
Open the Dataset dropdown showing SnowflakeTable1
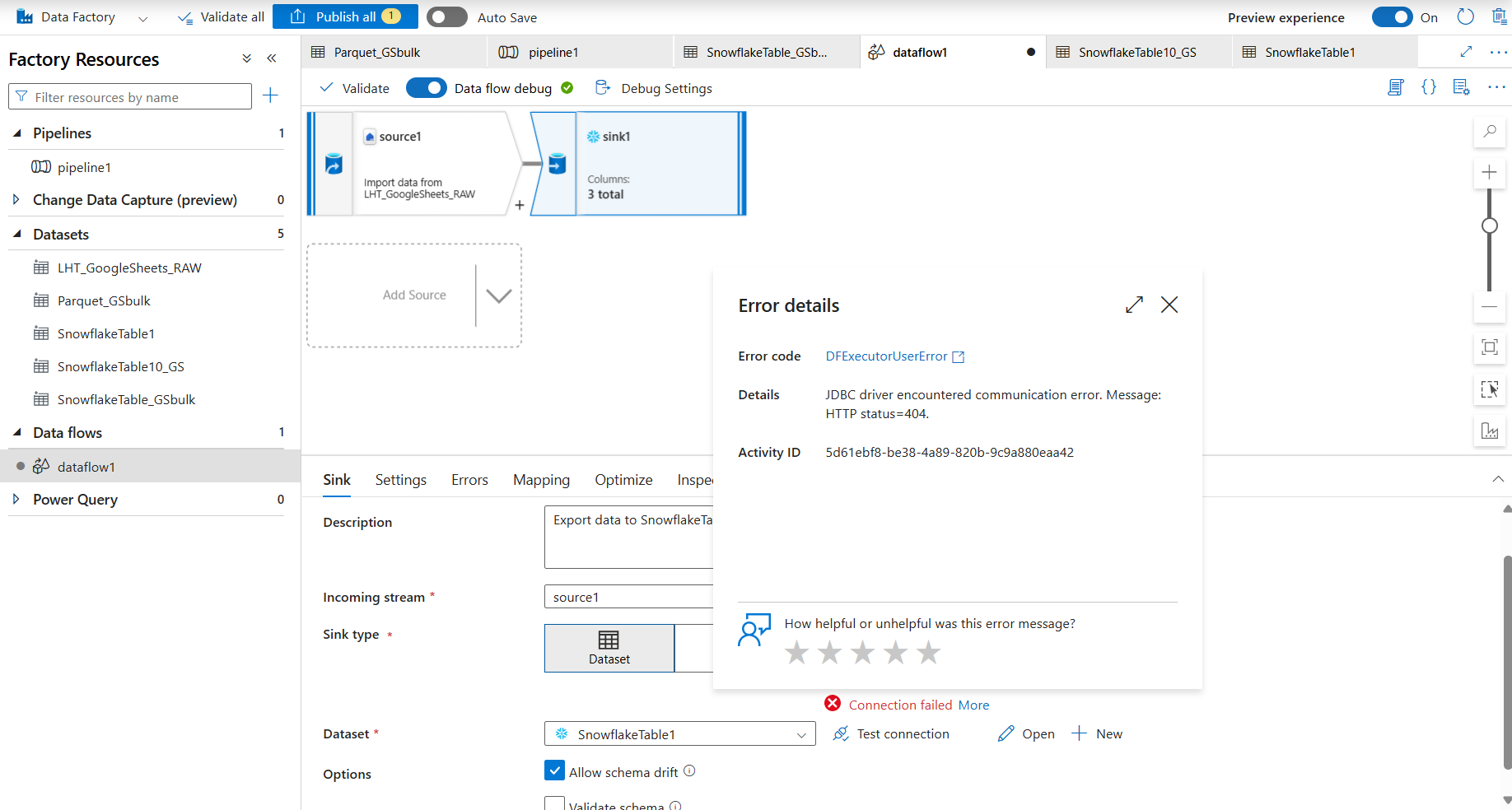(x=800, y=733)
